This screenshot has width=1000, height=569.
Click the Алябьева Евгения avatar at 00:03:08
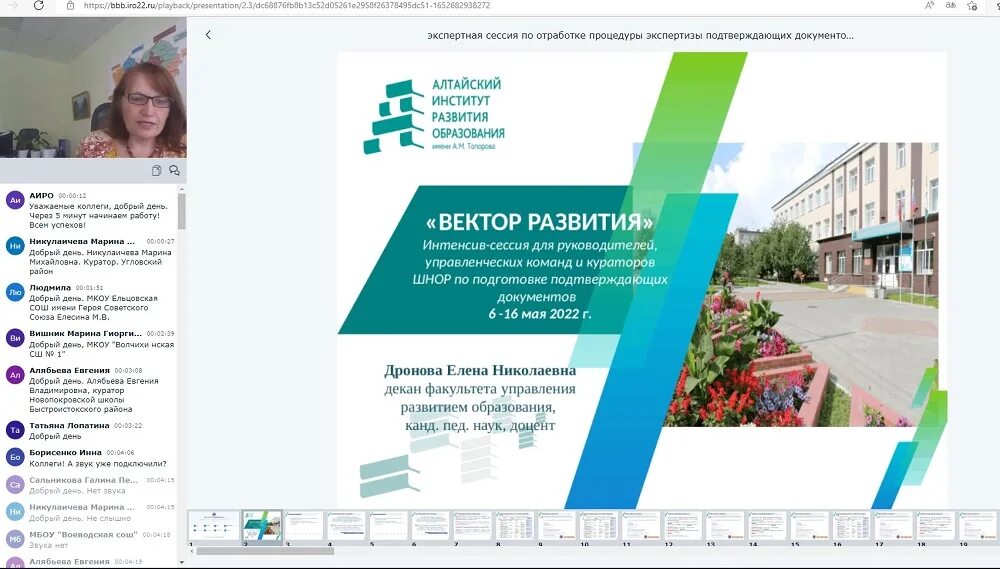[15, 375]
